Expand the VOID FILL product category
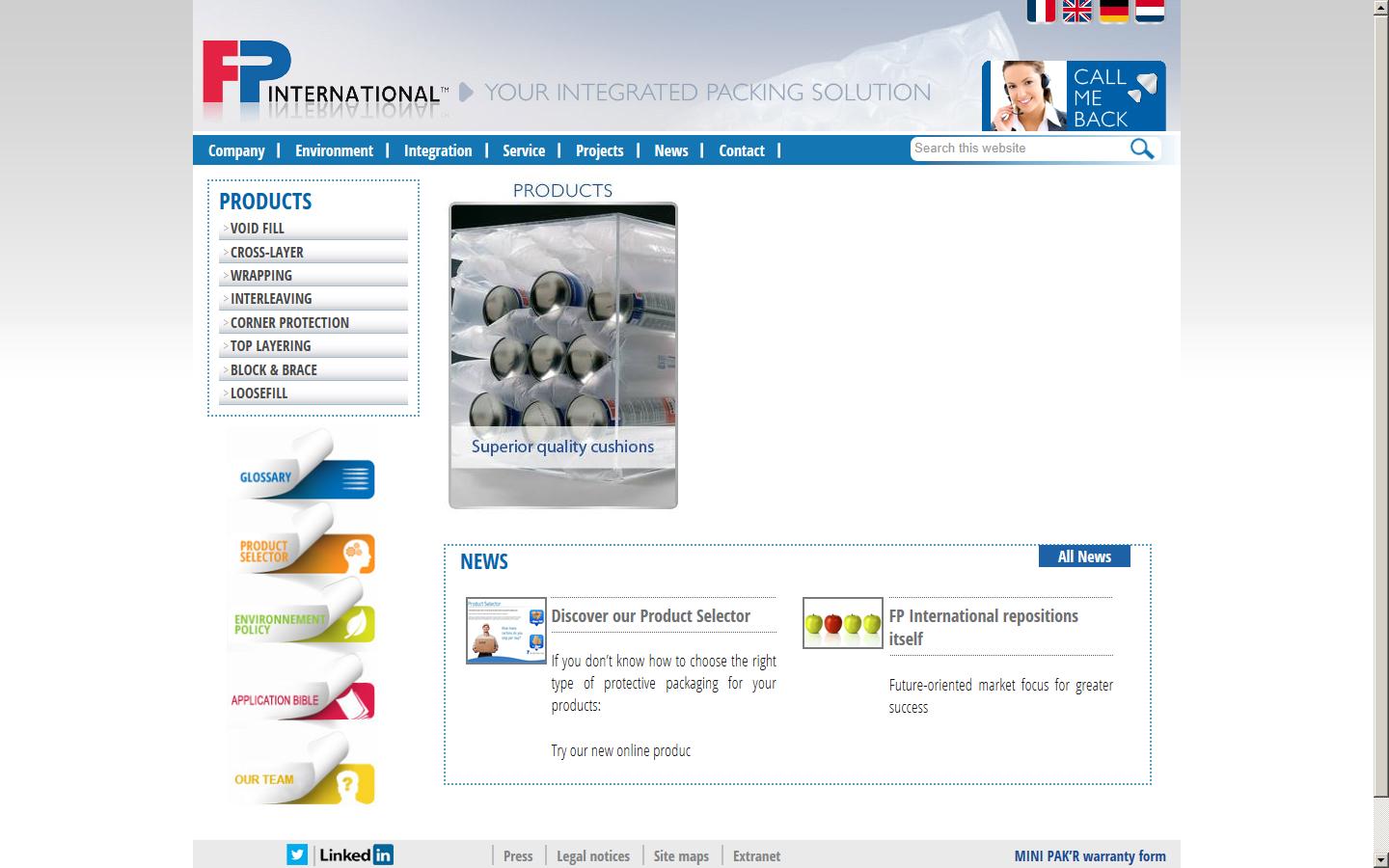The width and height of the screenshot is (1389, 868). click(257, 229)
